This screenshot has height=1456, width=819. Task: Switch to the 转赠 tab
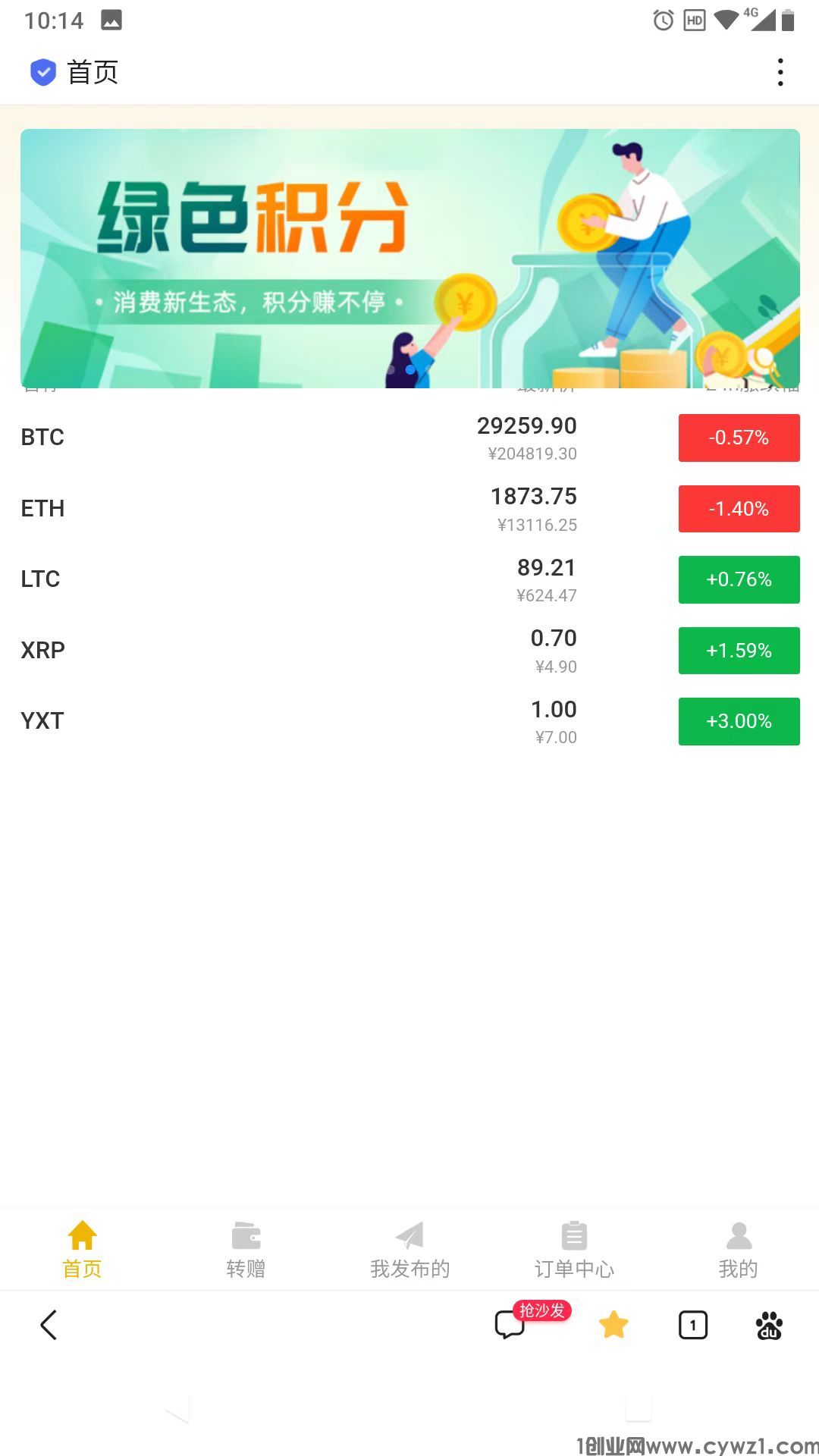(246, 1250)
